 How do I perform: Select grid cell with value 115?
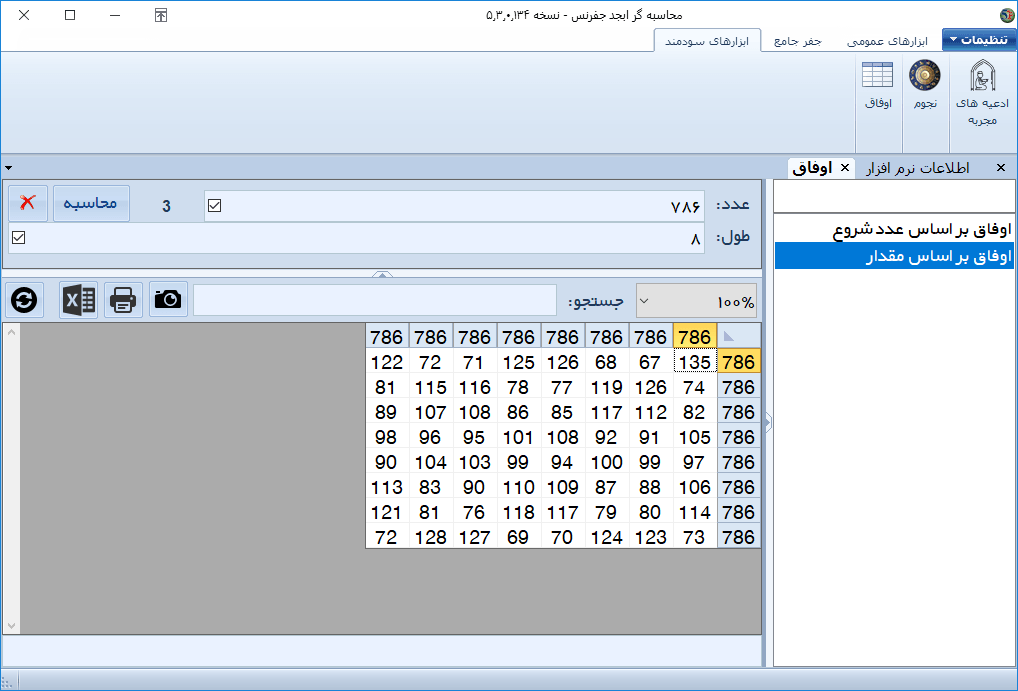[x=431, y=387]
